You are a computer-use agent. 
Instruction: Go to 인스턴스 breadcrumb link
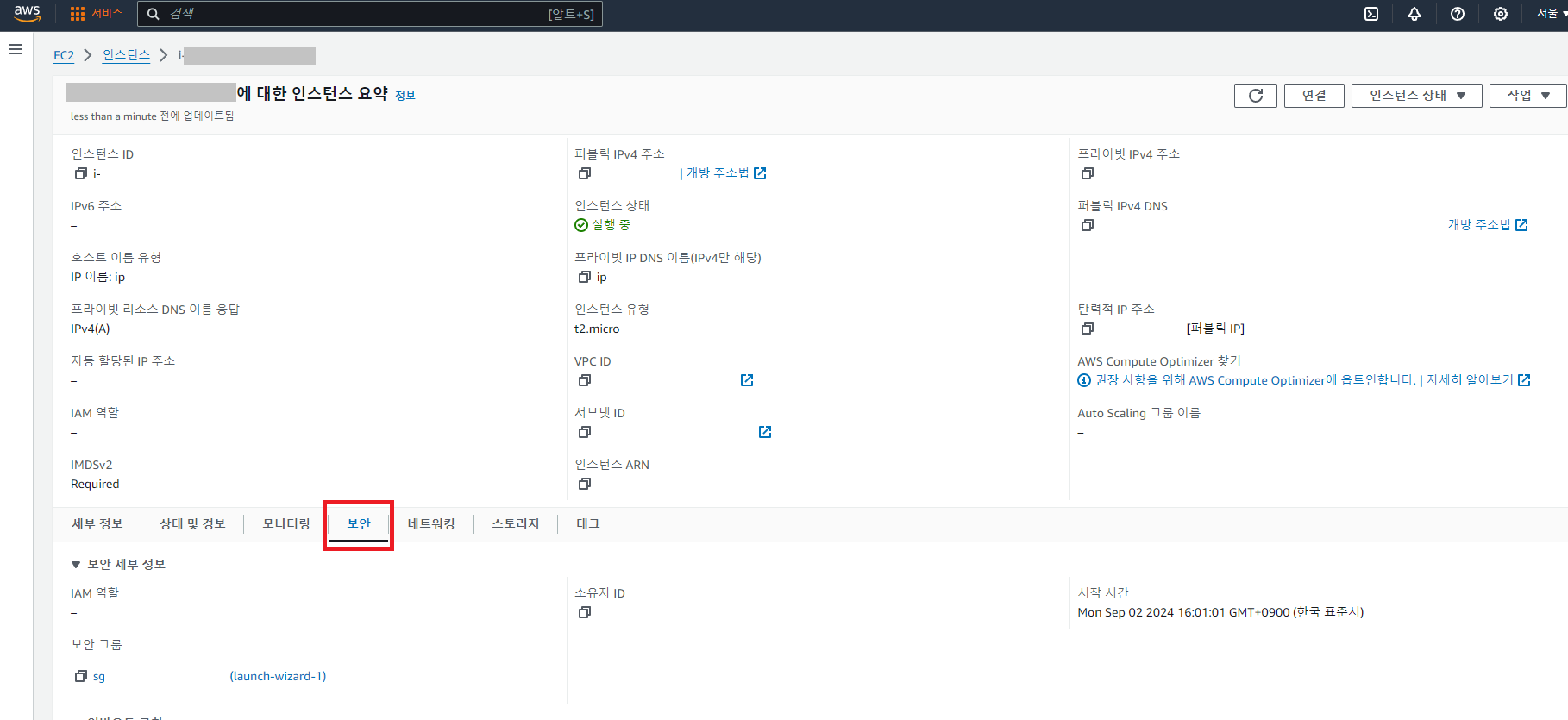tap(126, 55)
